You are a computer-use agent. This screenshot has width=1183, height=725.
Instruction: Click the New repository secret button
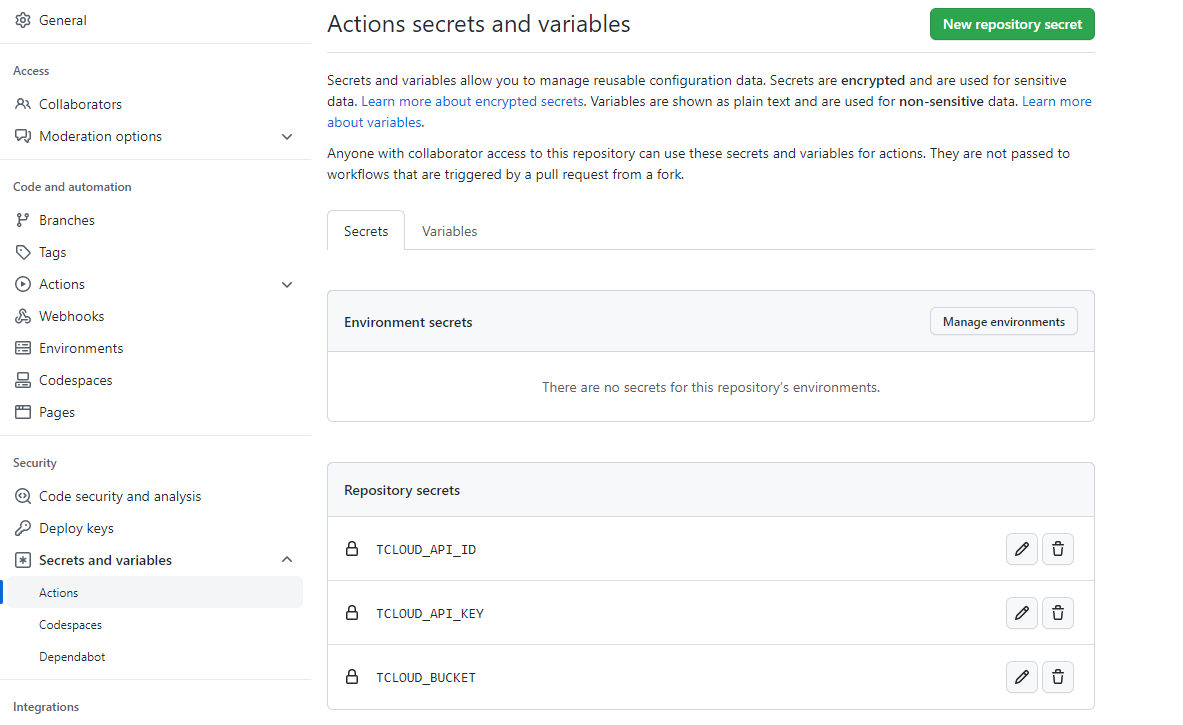pyautogui.click(x=1012, y=24)
